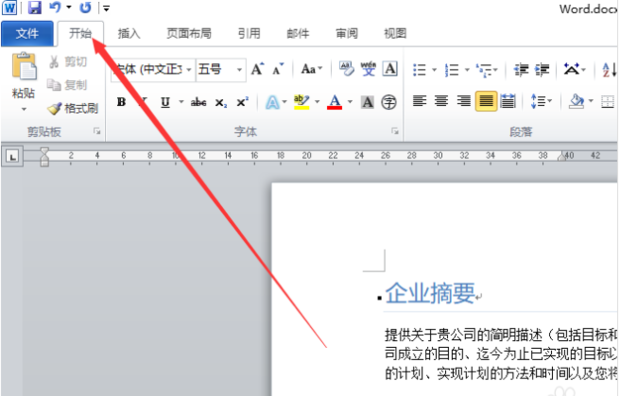This screenshot has width=620, height=396.
Task: Click the Shading paint bucket icon
Action: 577,101
